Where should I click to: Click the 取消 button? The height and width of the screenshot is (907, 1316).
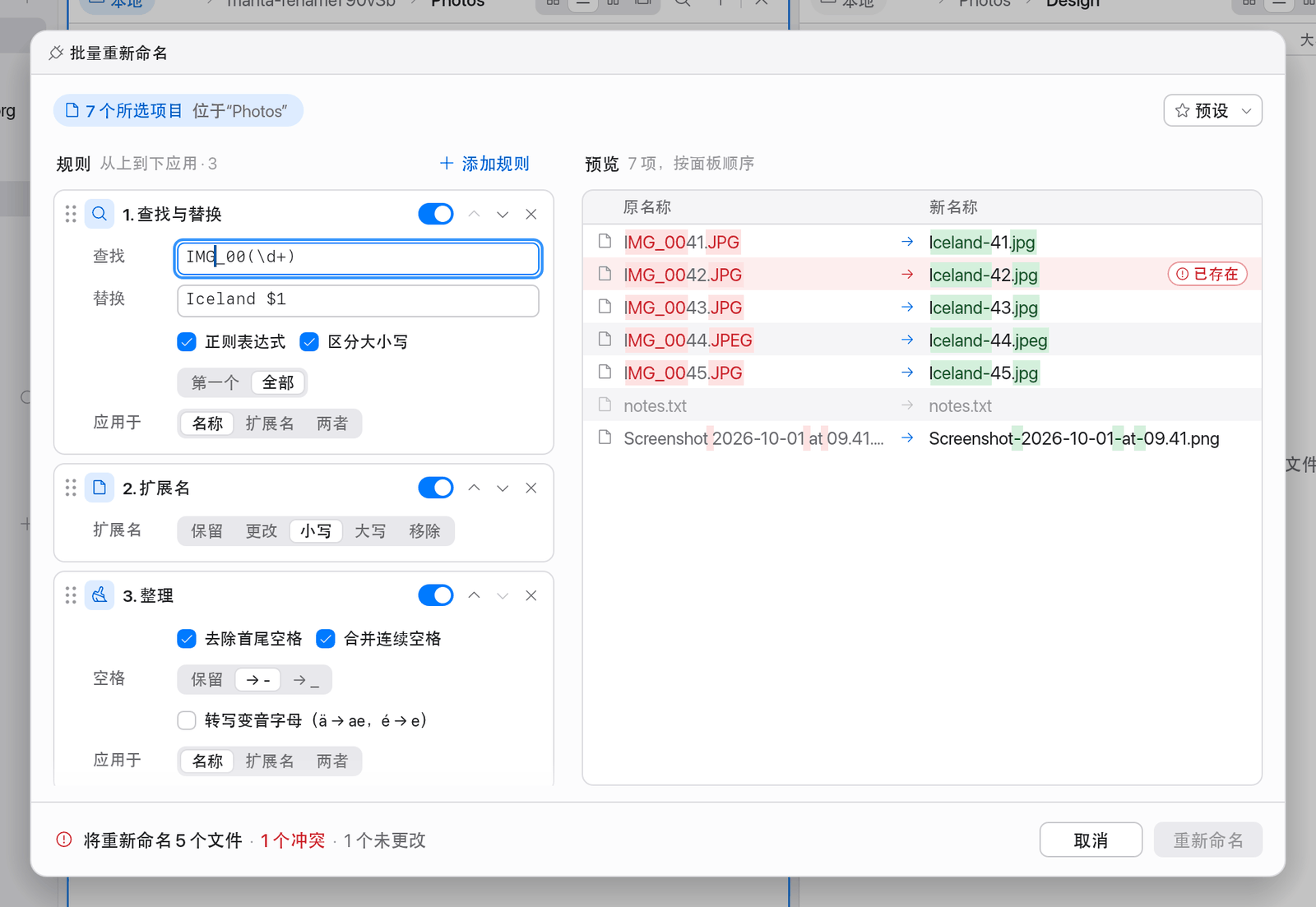click(x=1091, y=840)
